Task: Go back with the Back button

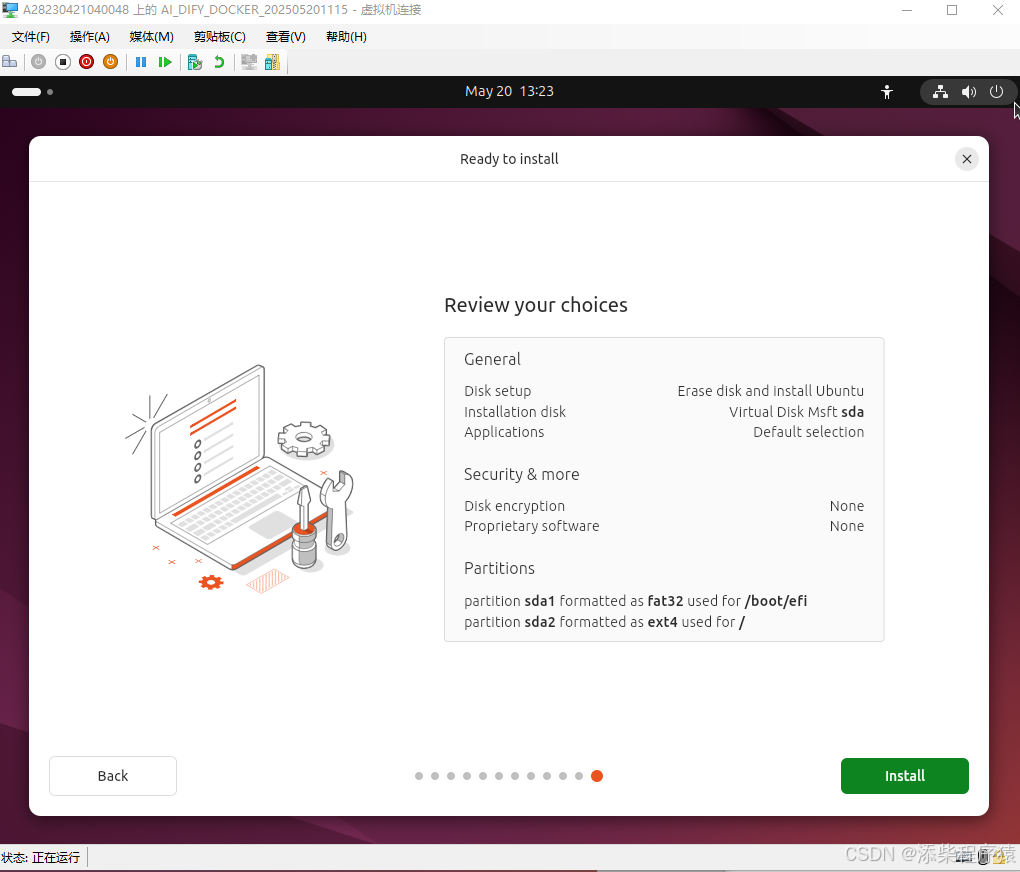Action: point(113,776)
